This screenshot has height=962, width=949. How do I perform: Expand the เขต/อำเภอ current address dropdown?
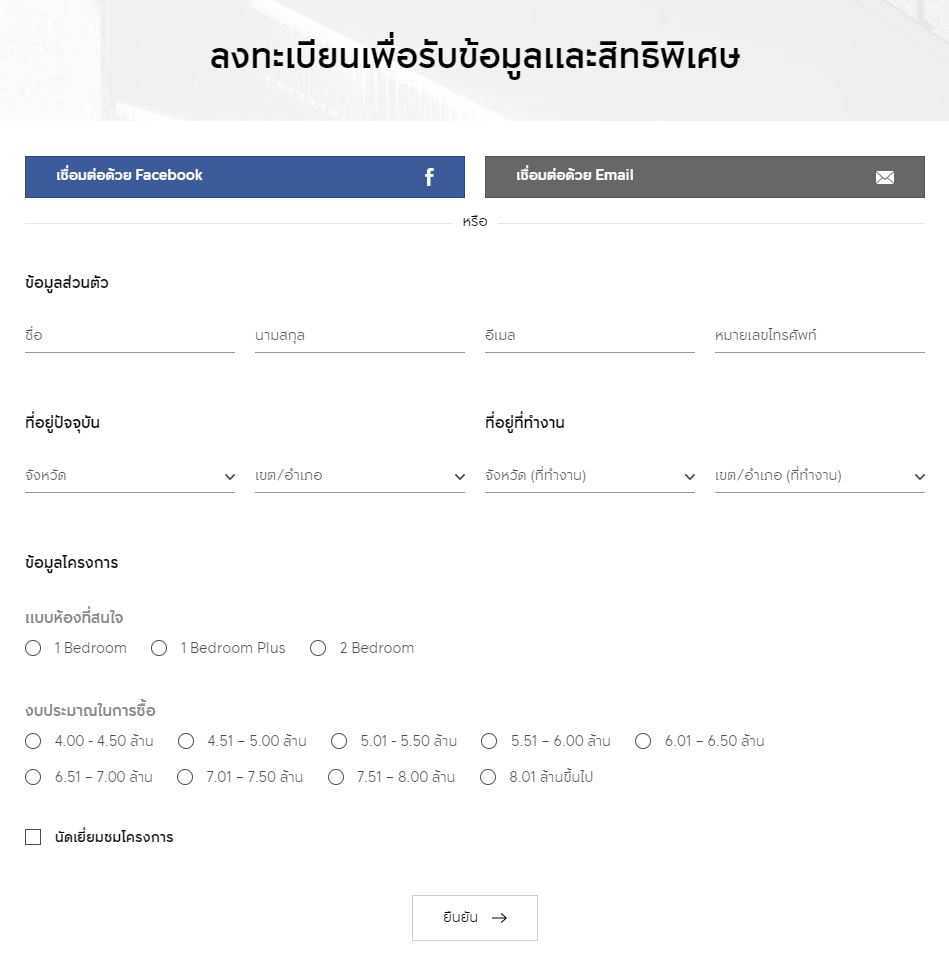click(x=360, y=476)
